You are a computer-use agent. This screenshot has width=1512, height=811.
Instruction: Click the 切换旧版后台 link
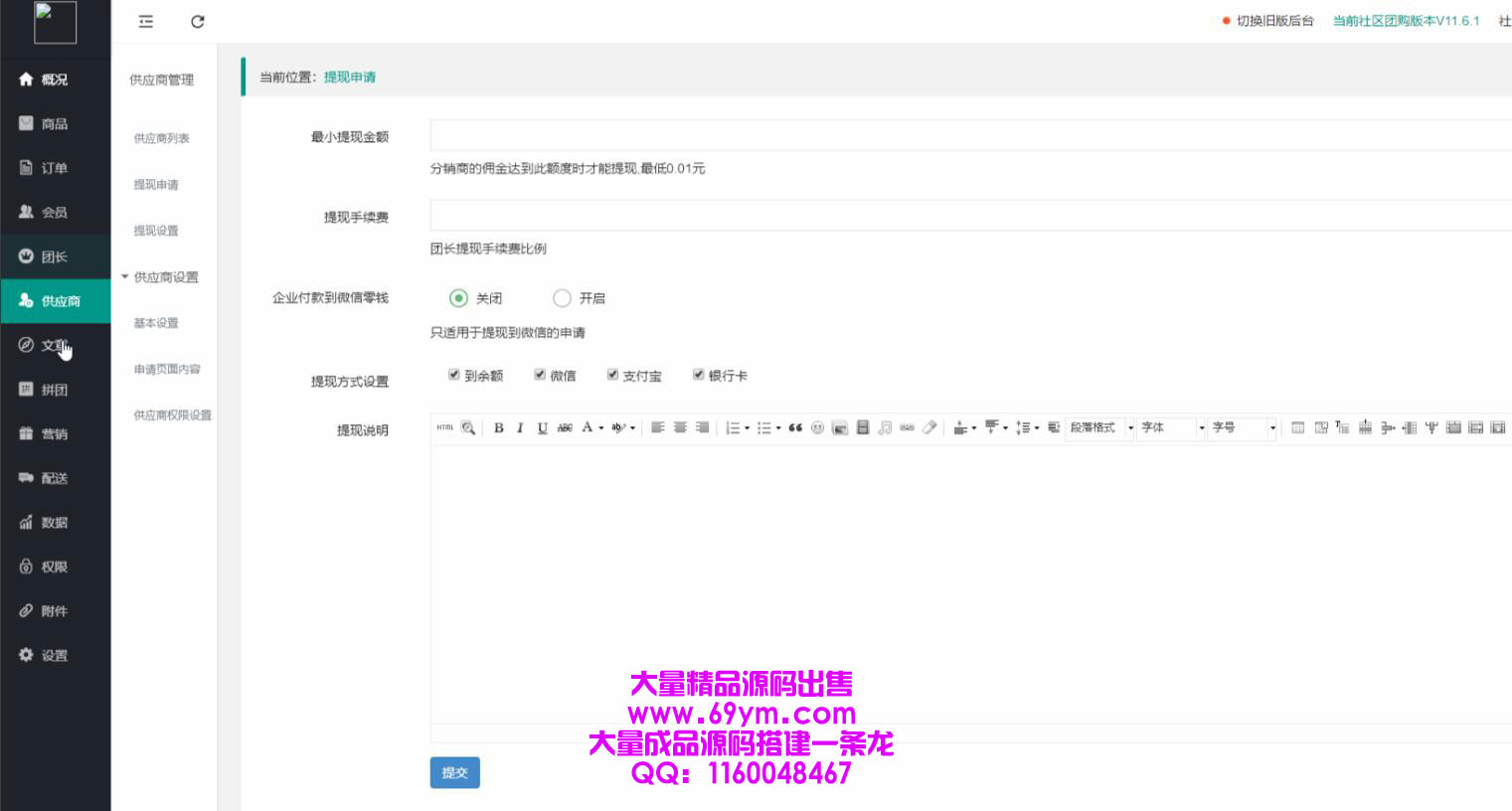(1274, 21)
